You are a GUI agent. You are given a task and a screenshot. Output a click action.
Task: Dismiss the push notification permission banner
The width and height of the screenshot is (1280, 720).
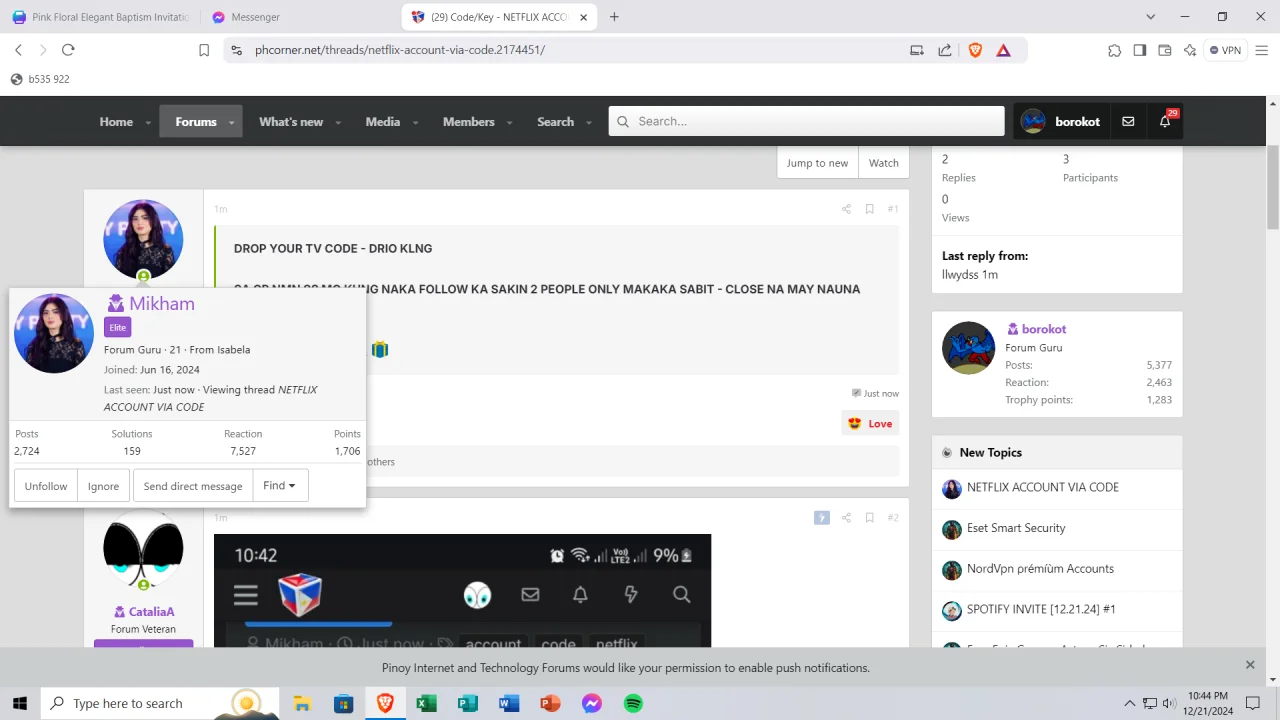[1250, 664]
